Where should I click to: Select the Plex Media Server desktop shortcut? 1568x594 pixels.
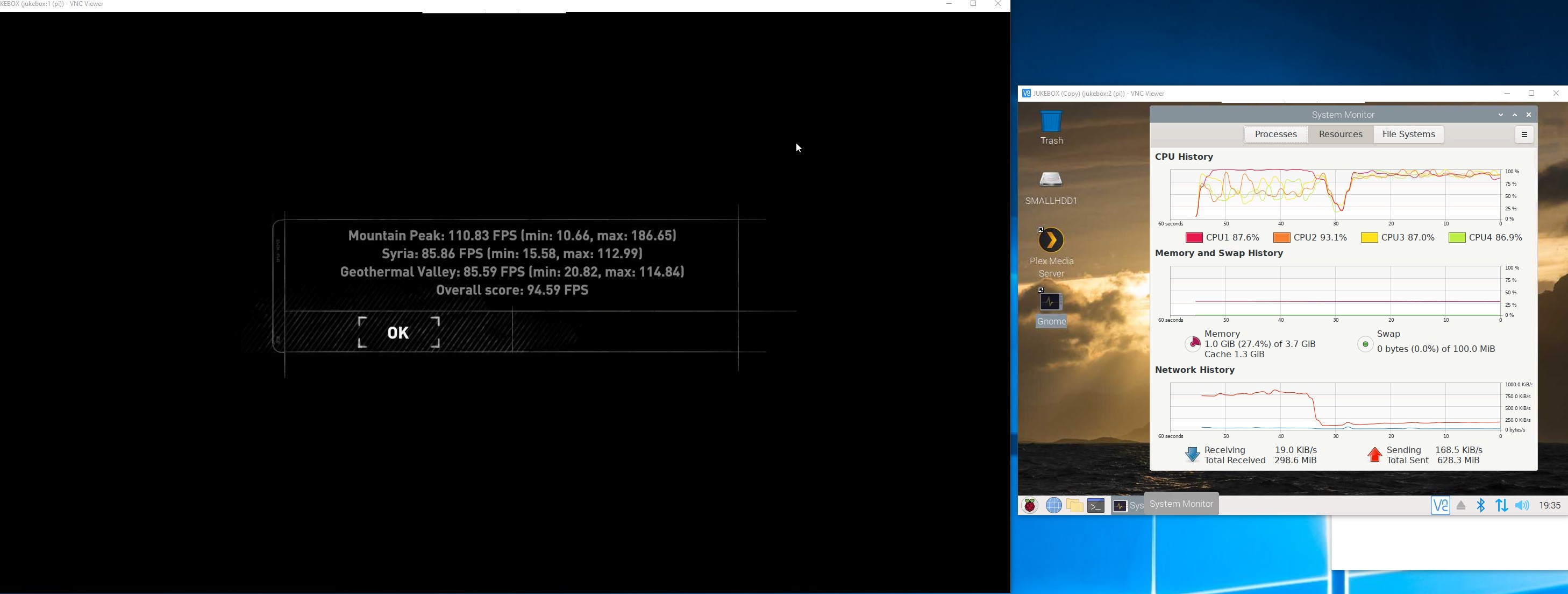[1051, 253]
